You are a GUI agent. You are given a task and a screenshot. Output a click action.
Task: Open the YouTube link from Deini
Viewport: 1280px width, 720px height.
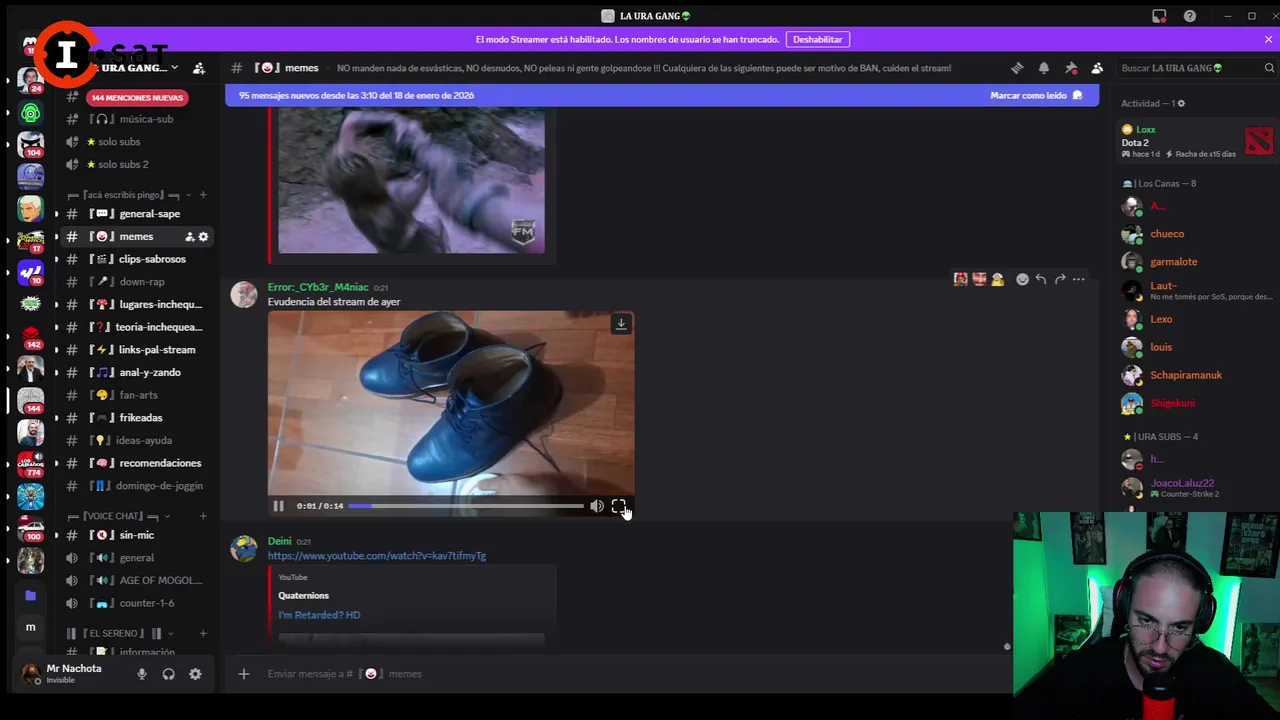coord(377,556)
